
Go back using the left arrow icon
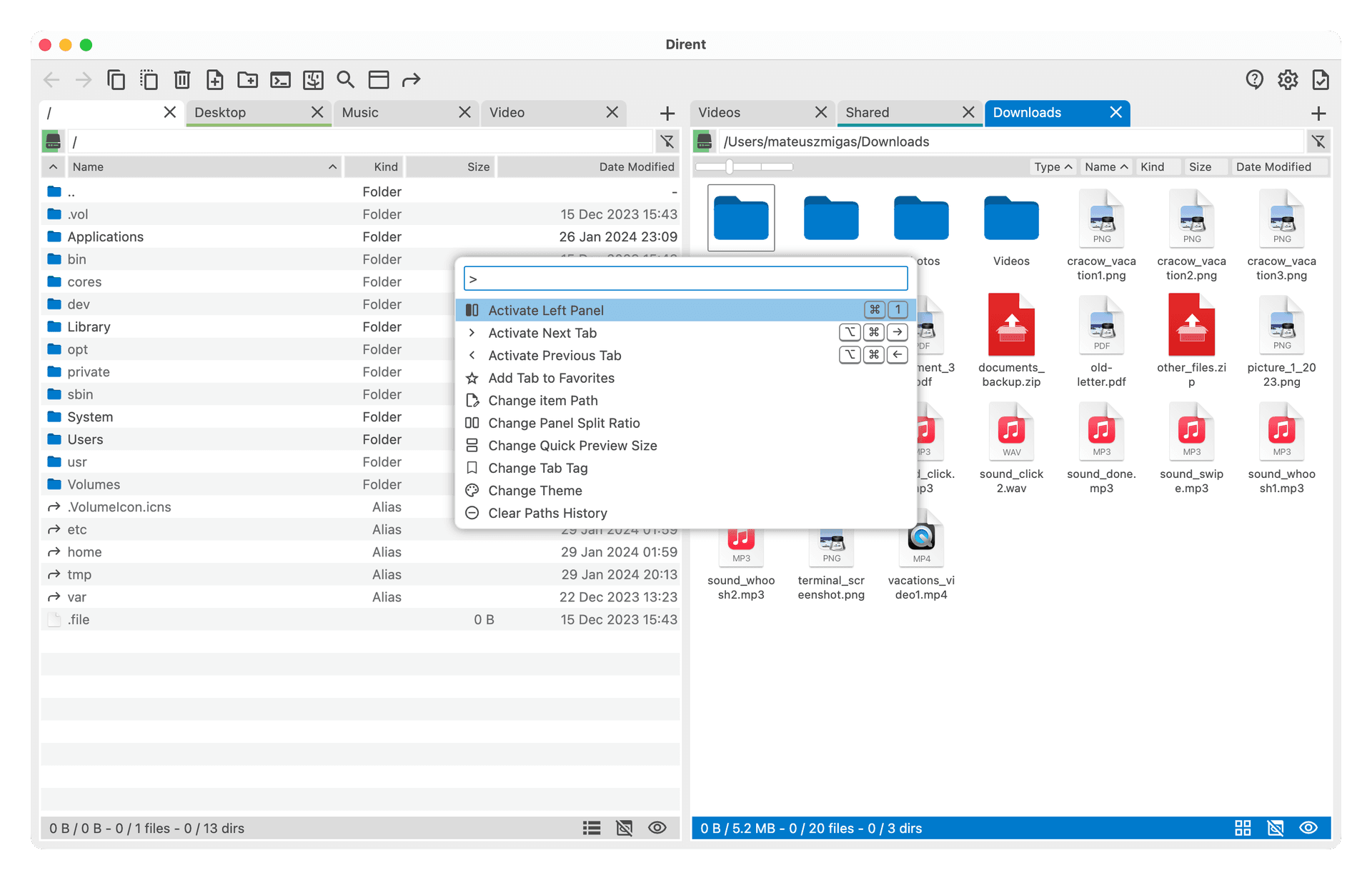coord(51,79)
